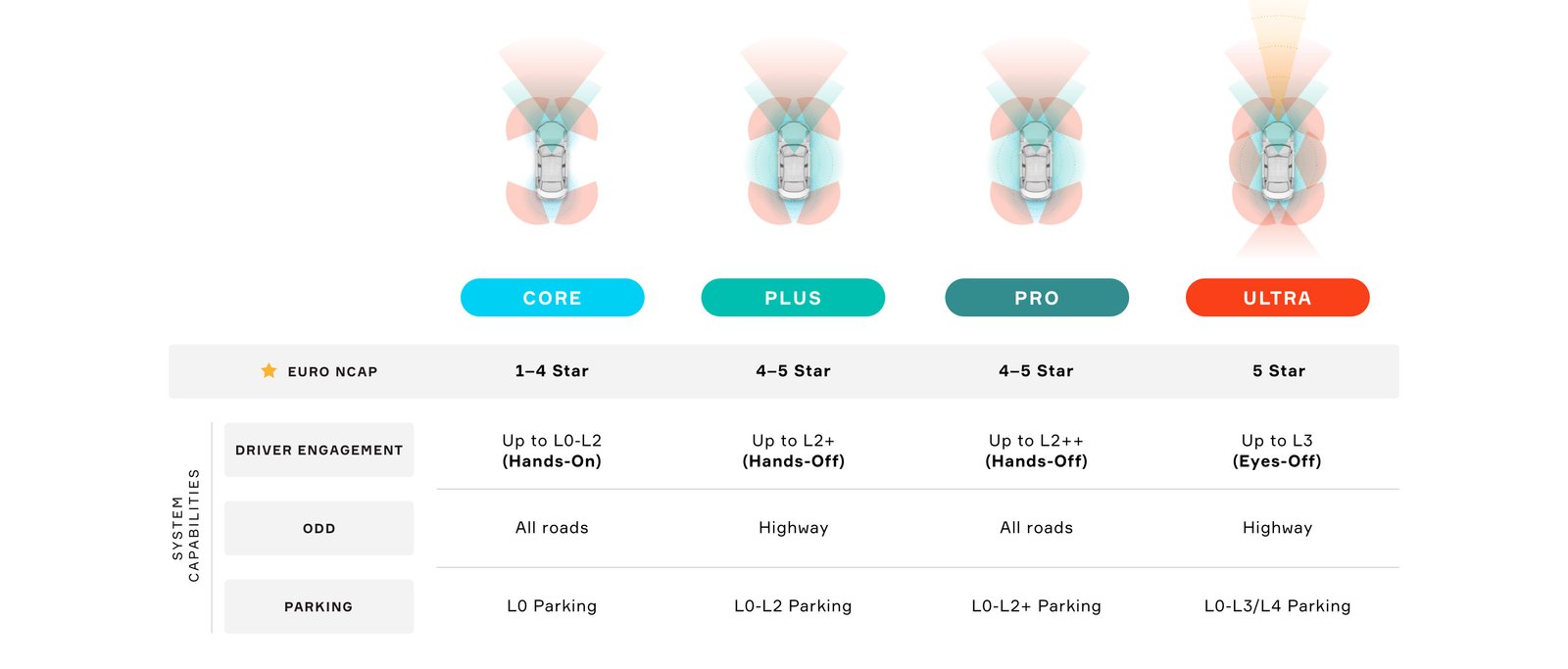Select the green PLUS tier pill
The width and height of the screenshot is (1568, 669).
coord(793,298)
